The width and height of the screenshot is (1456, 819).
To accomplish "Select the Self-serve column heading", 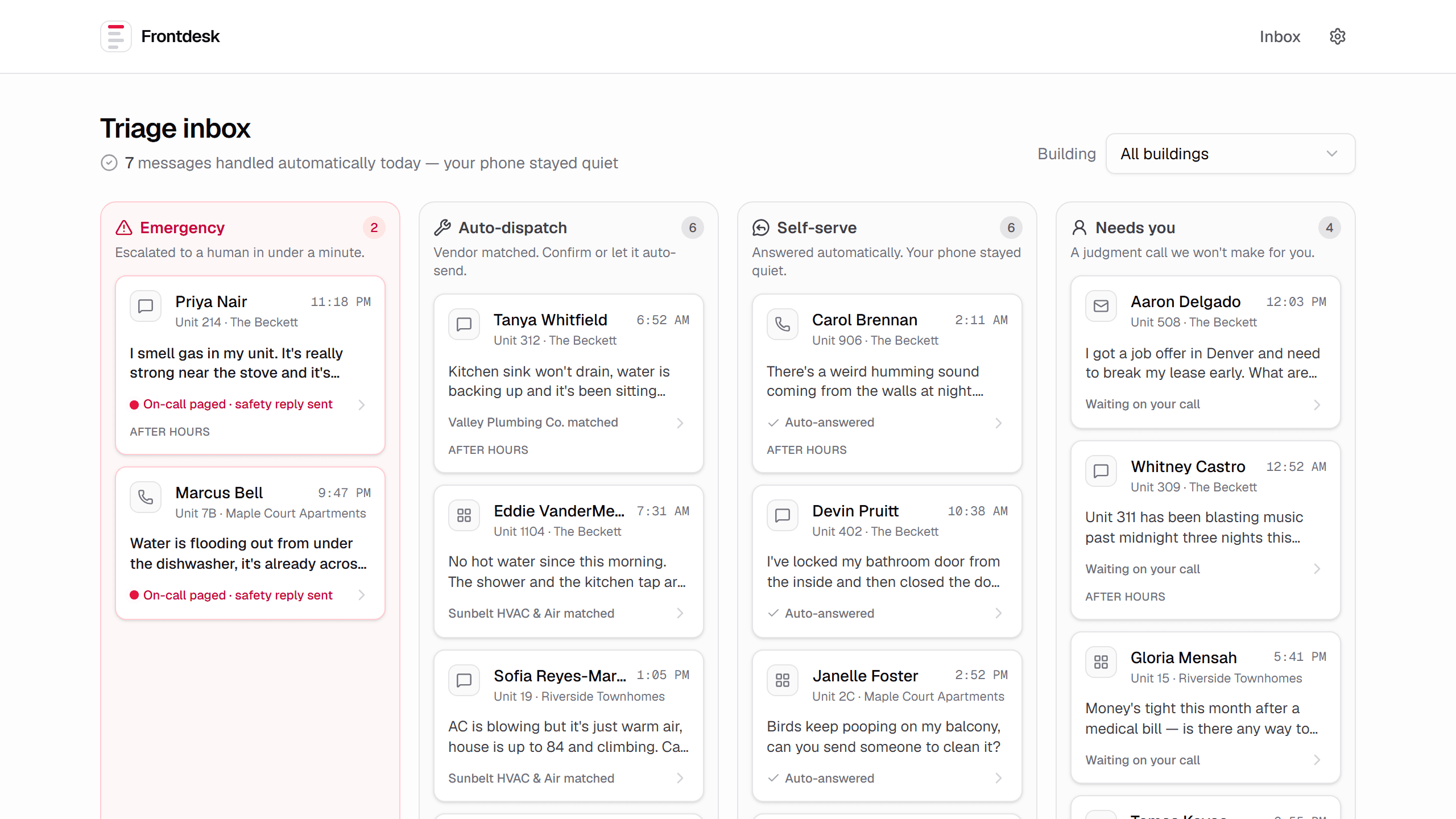I will pos(817,227).
